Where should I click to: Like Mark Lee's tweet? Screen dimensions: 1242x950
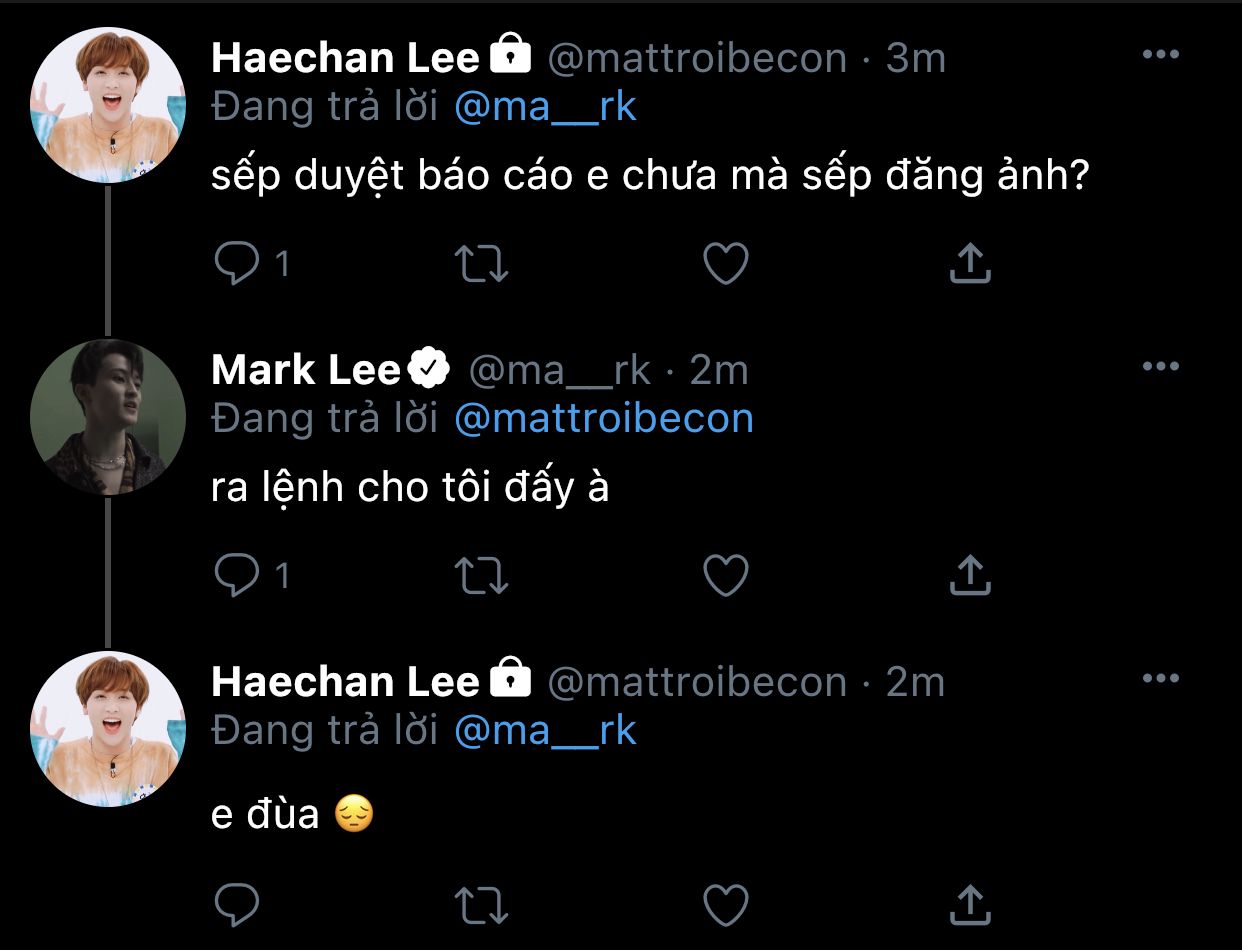[726, 575]
